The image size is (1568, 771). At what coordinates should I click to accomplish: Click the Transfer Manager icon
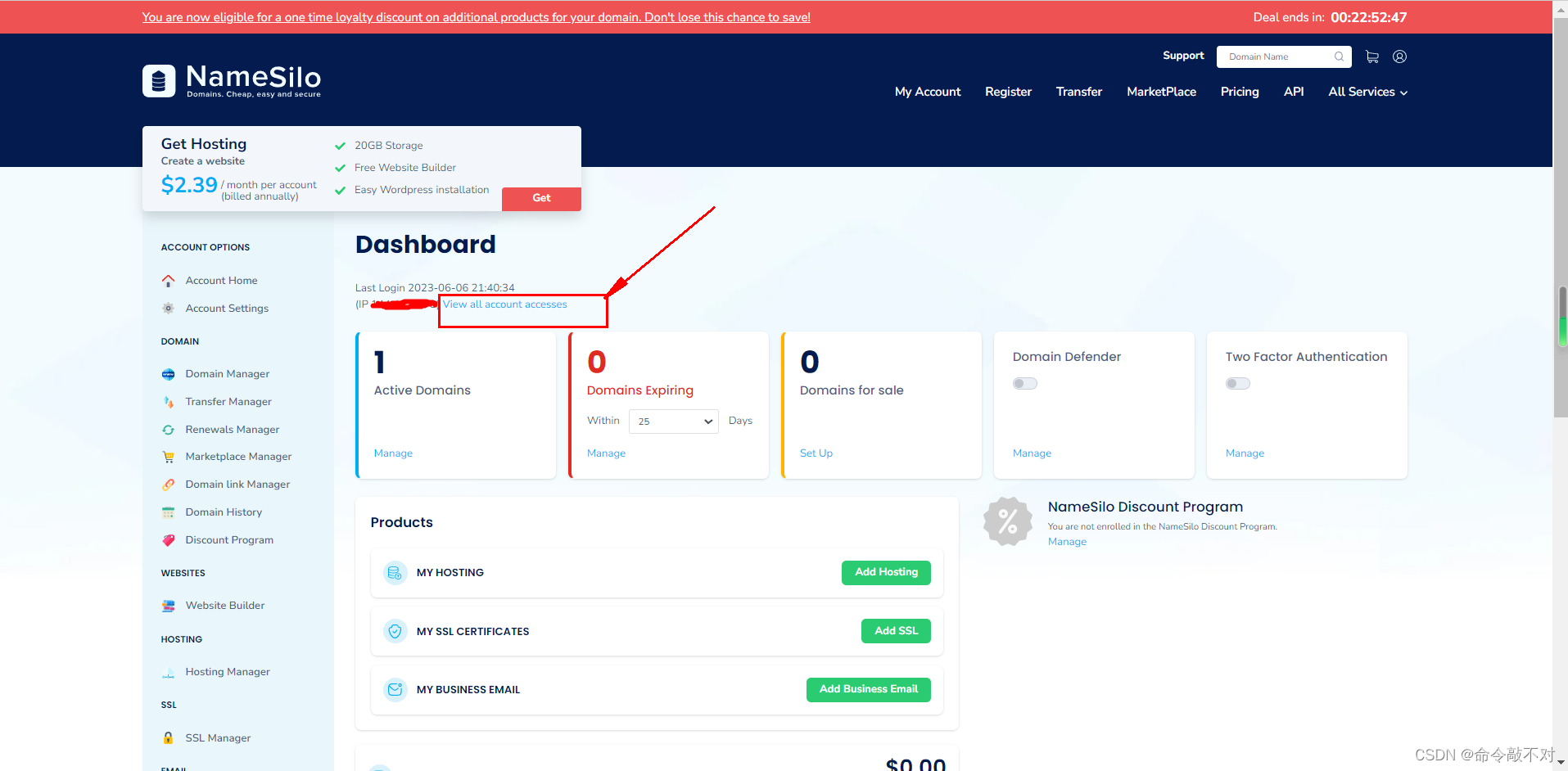point(168,402)
